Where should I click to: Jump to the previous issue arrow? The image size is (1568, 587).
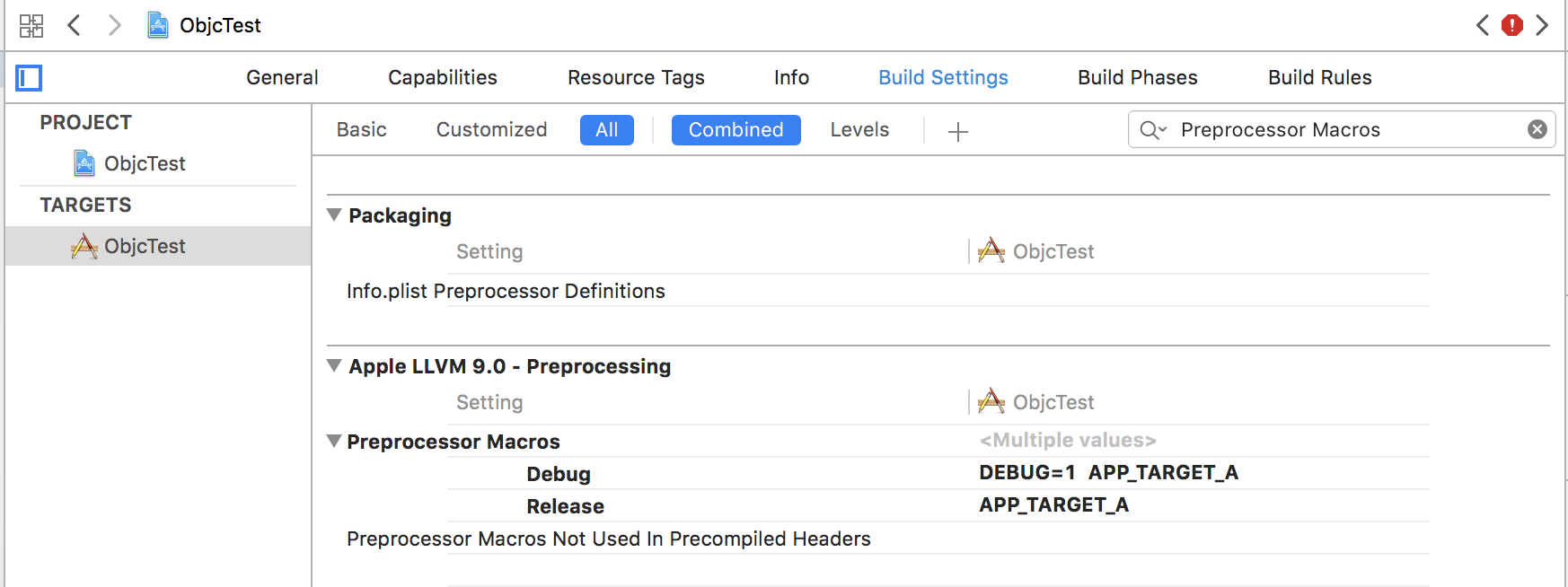1483,25
